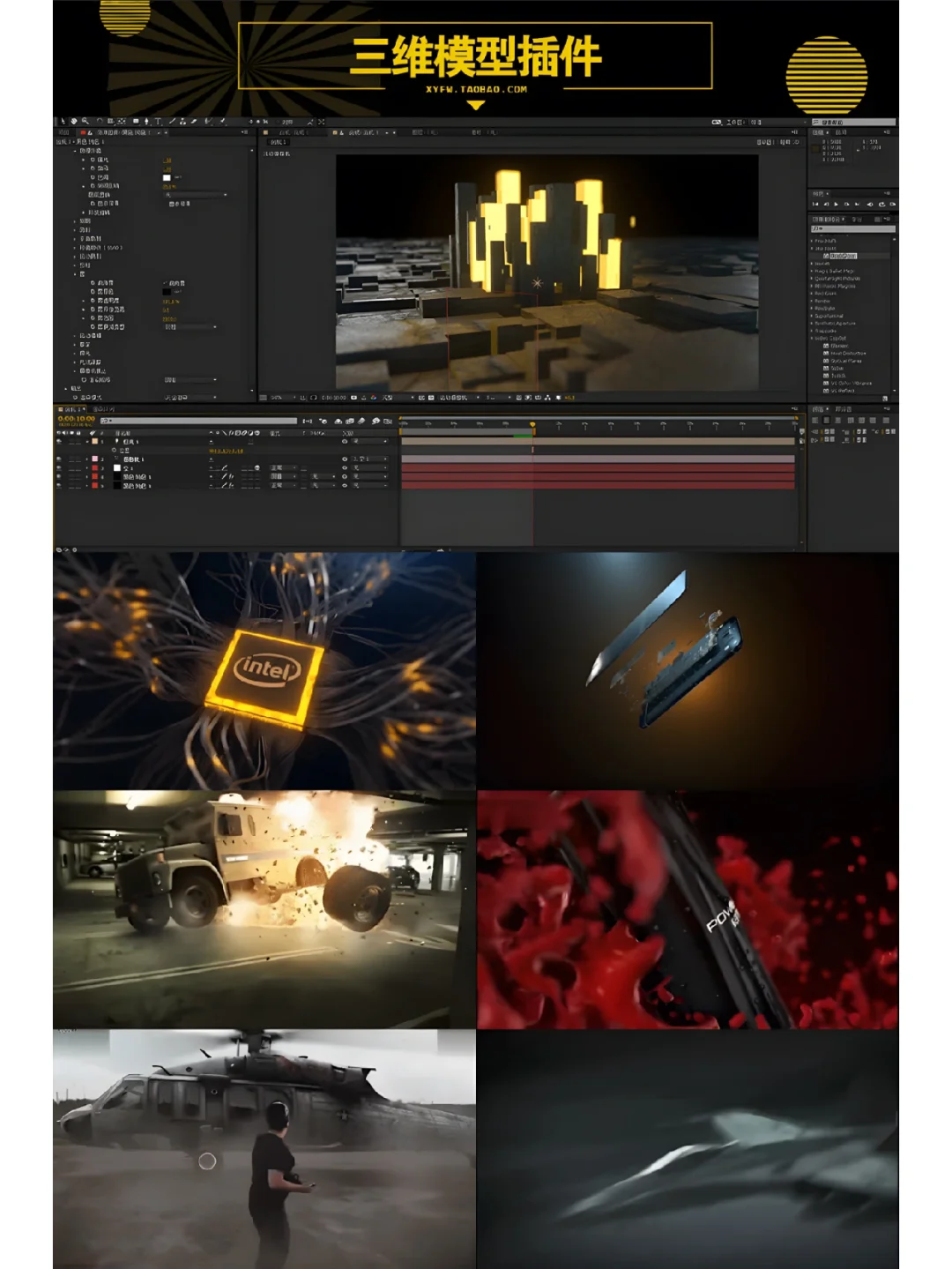This screenshot has width=952, height=1269.
Task: Click the white color swatch in Effect Controls
Action: [167, 177]
